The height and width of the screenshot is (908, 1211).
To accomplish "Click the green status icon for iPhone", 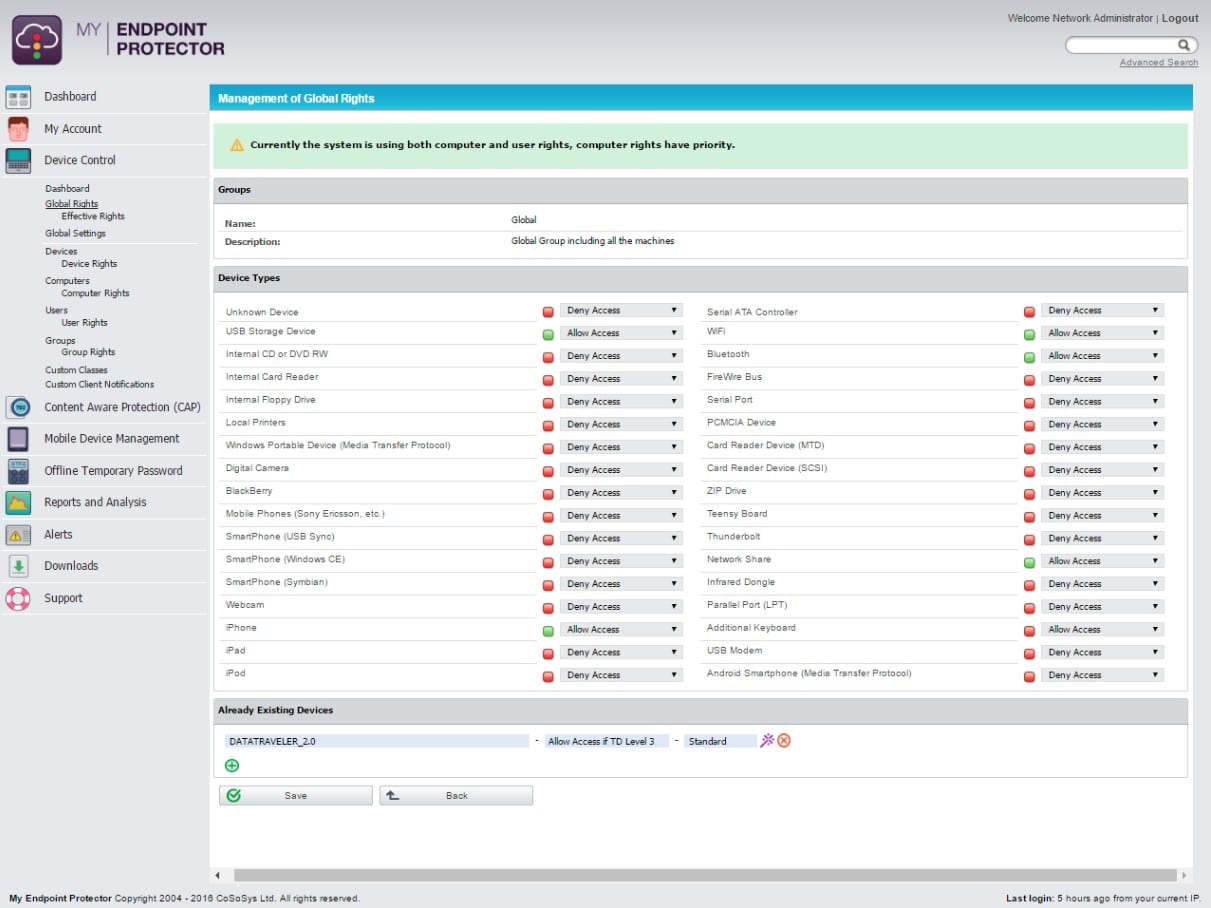I will (548, 631).
